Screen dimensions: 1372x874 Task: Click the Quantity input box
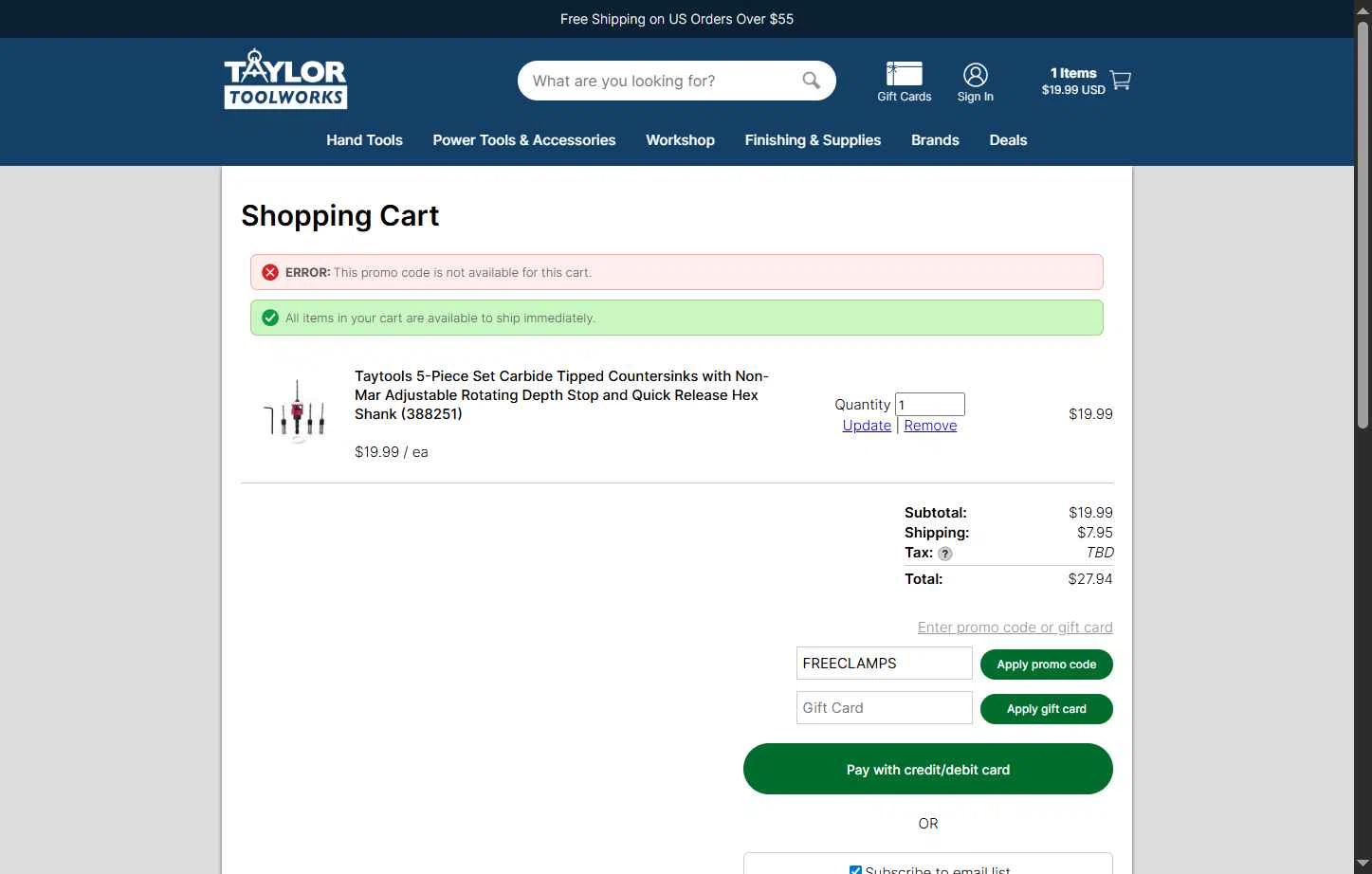coord(929,405)
